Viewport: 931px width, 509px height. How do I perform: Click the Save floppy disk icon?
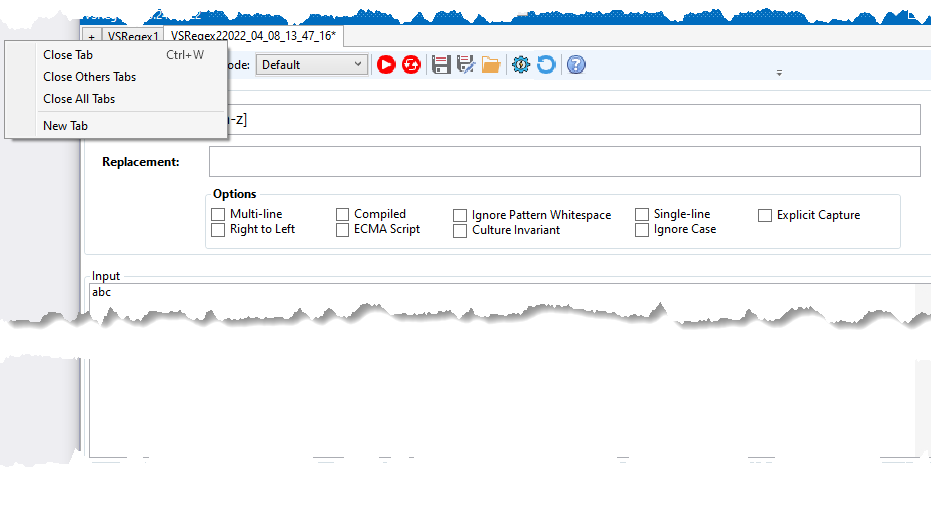441,65
